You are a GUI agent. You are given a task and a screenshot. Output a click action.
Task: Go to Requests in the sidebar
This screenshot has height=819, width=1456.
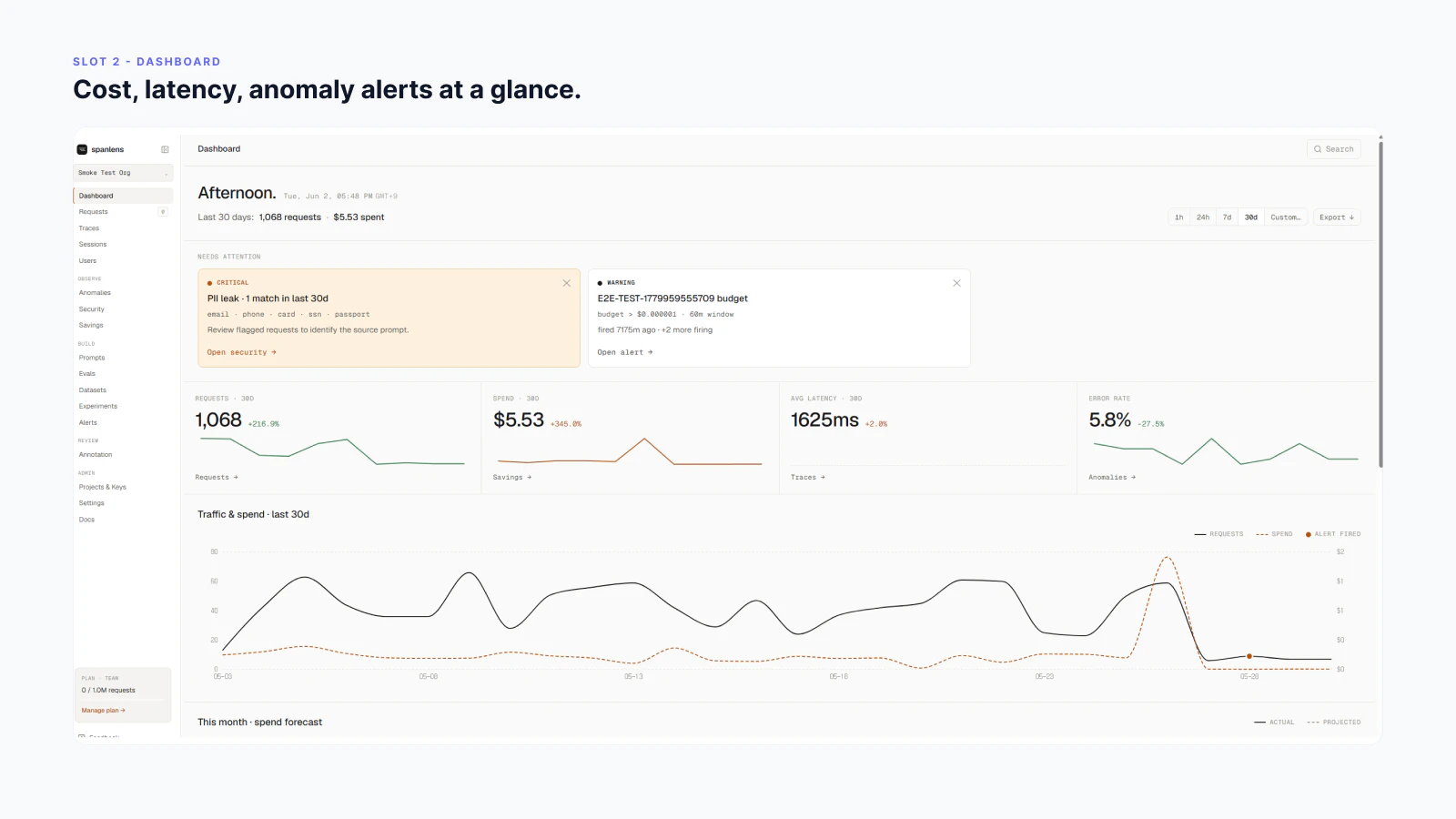click(x=94, y=212)
